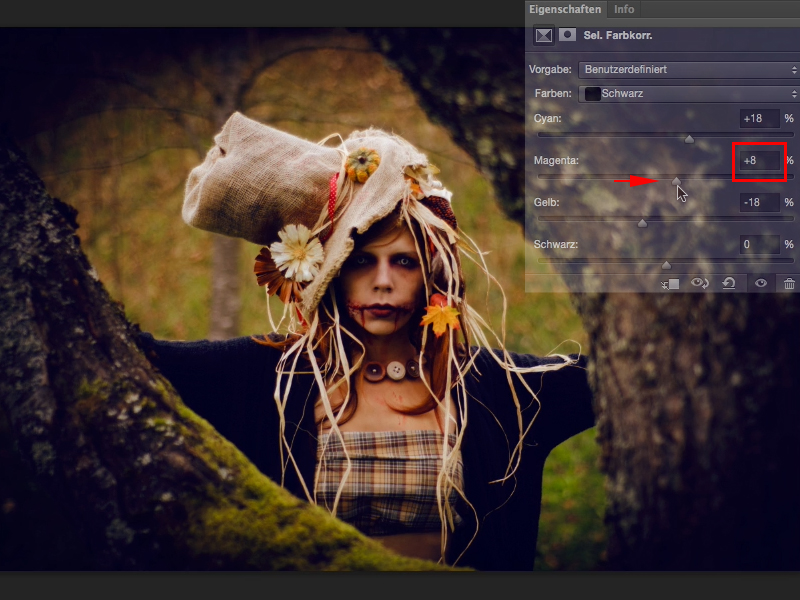Click the reset adjustment defaults icon
800x600 pixels.
(x=729, y=283)
